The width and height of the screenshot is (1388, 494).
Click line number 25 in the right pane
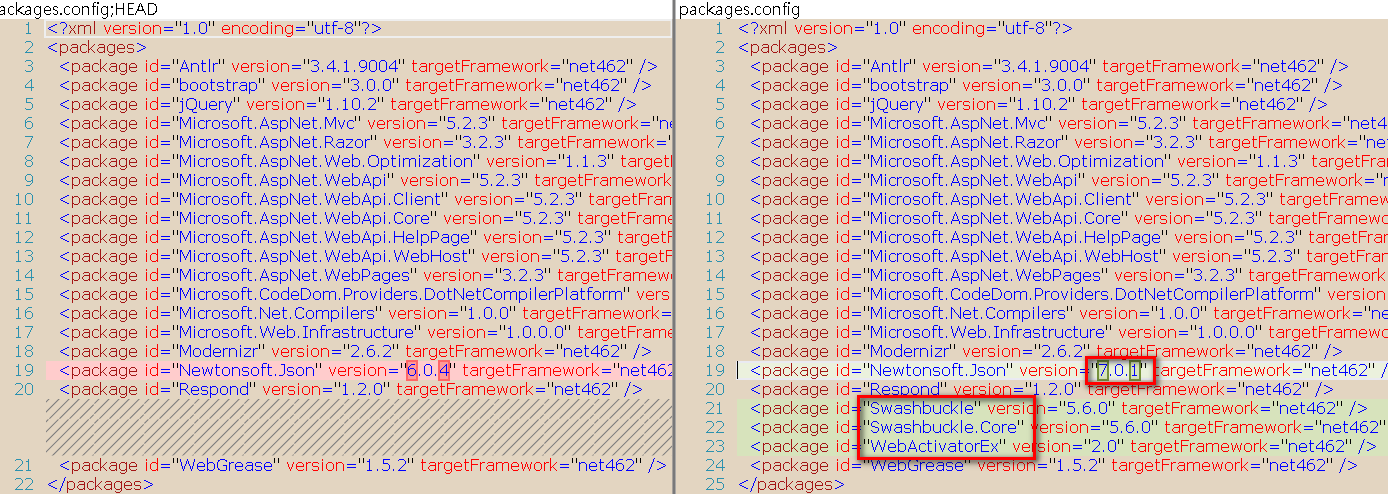coord(715,485)
